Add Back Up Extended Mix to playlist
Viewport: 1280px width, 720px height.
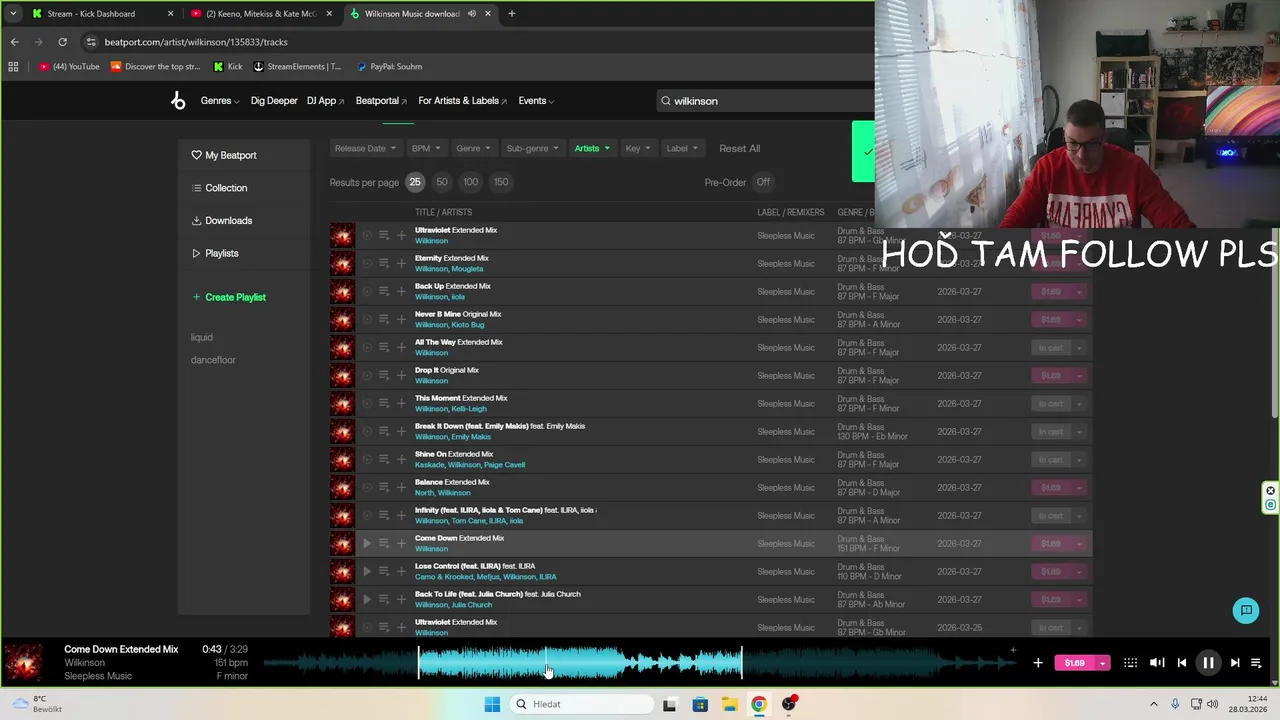click(401, 291)
